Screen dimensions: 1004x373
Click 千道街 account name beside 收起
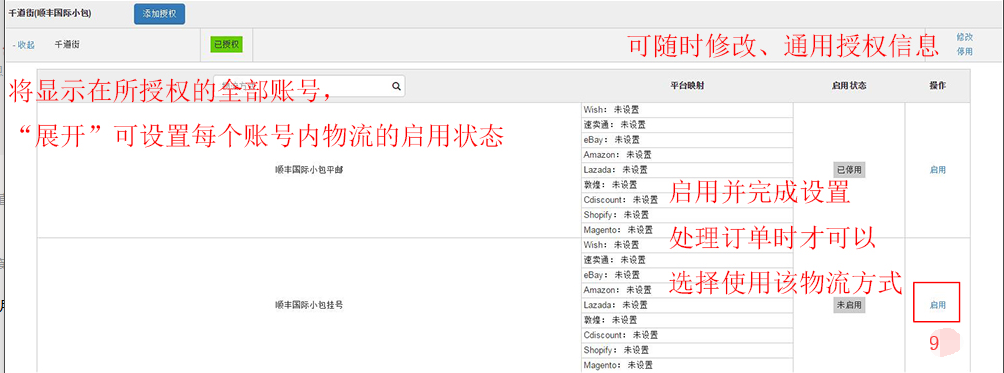point(67,45)
